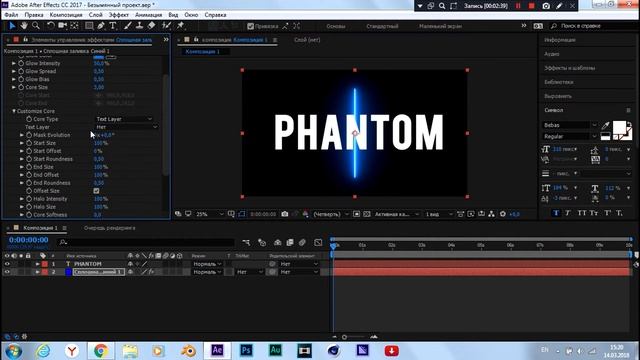Select the Zoom magnifier tool

point(36,26)
